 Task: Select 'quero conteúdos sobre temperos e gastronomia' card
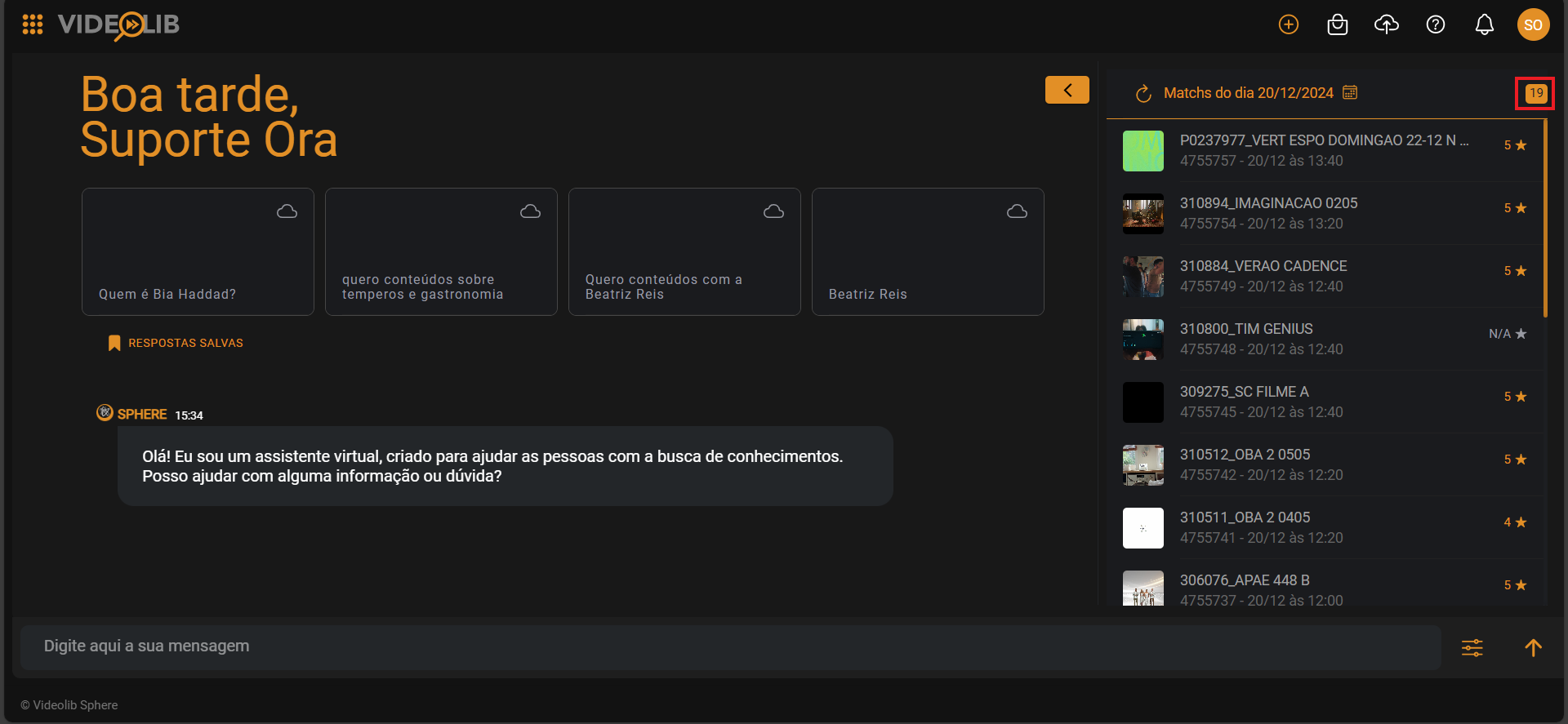(x=441, y=251)
